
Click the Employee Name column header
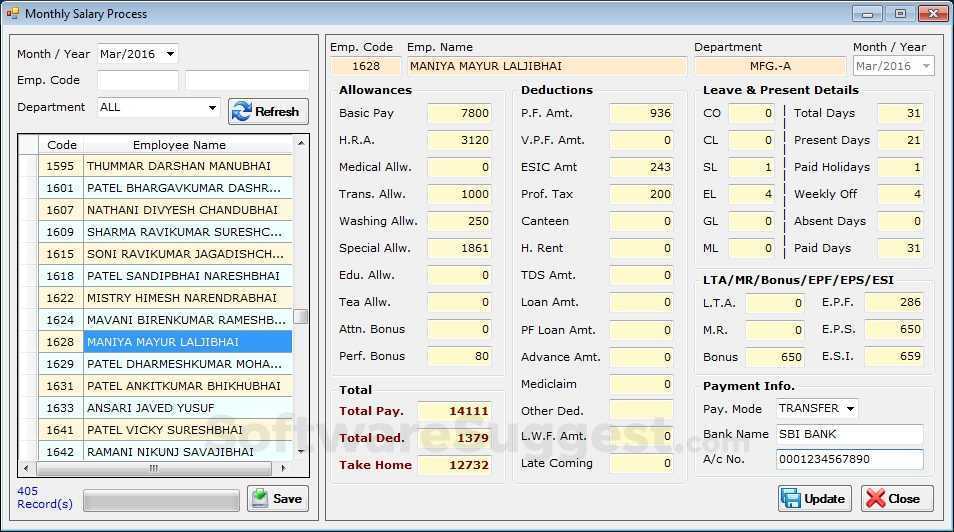tap(180, 145)
